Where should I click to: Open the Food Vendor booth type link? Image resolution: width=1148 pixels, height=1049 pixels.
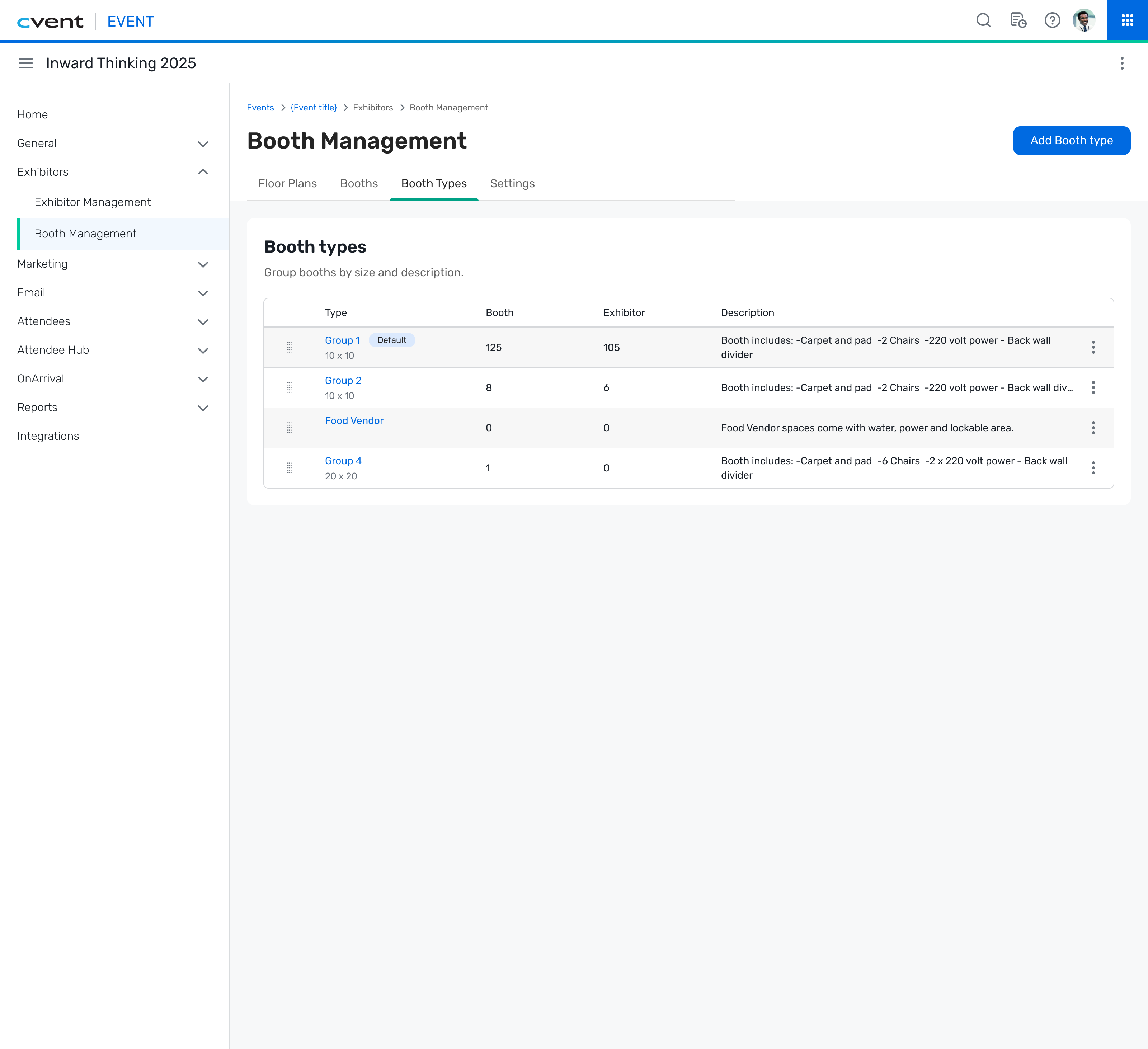(x=354, y=421)
